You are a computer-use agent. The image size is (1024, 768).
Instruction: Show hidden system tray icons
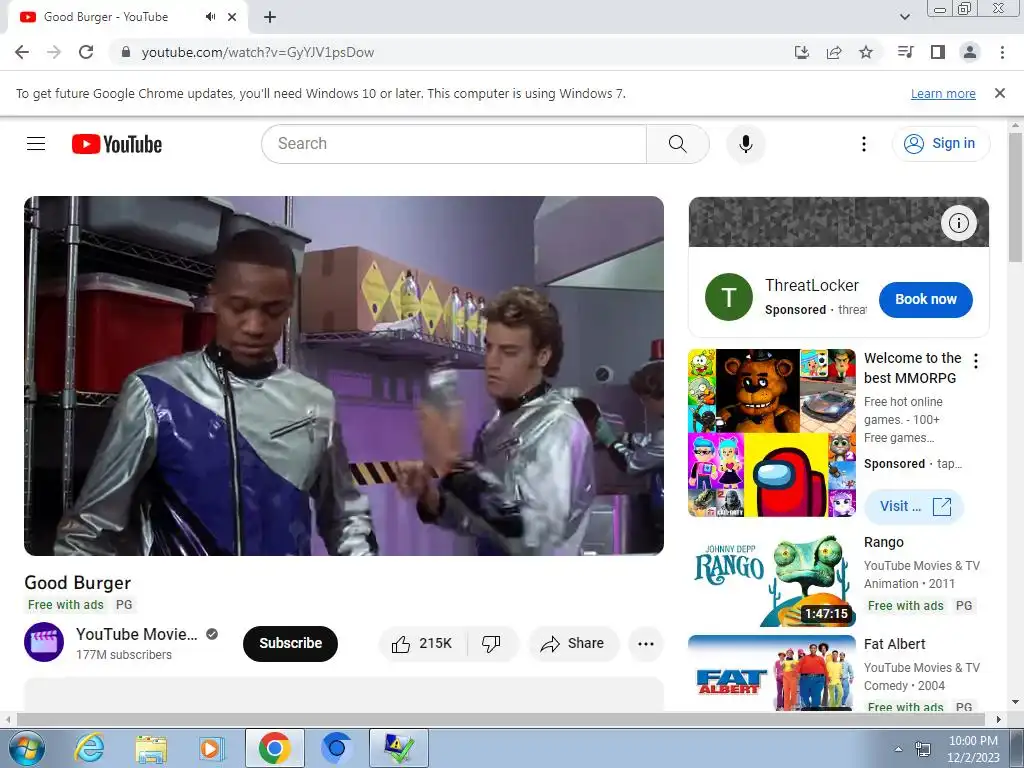pyautogui.click(x=898, y=749)
